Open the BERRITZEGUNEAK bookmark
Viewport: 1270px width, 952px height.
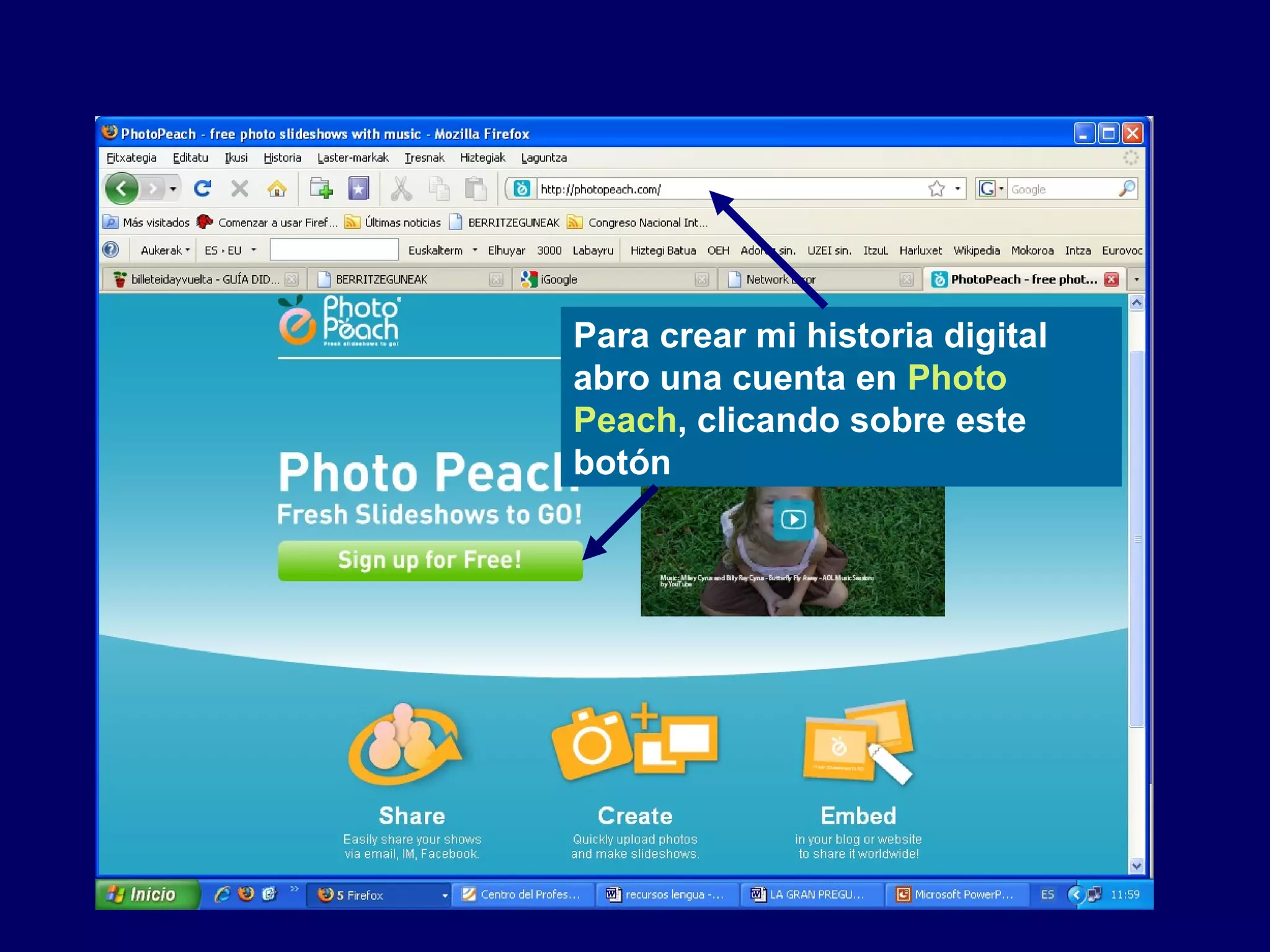(x=505, y=222)
